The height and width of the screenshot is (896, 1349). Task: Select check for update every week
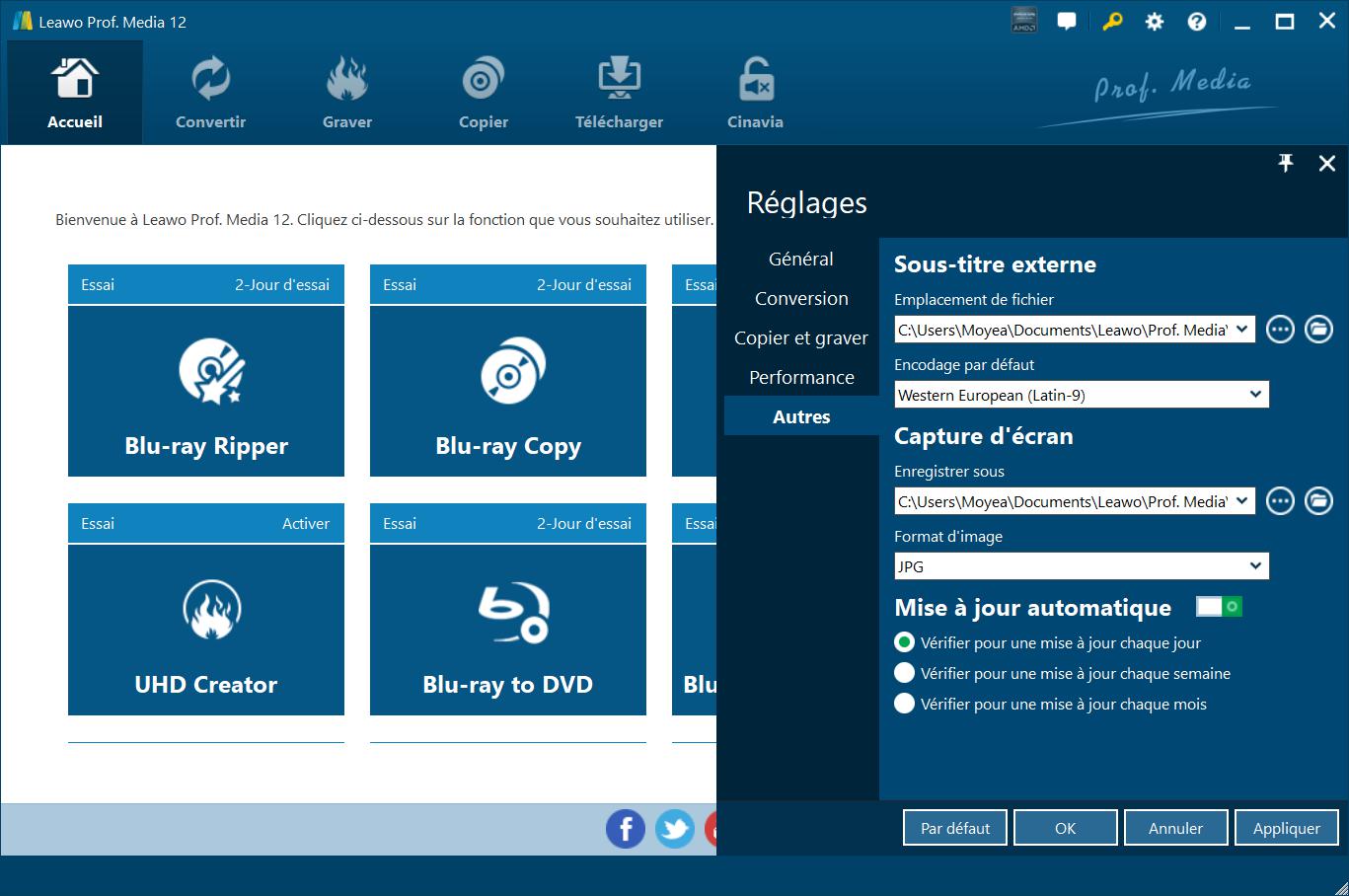904,674
